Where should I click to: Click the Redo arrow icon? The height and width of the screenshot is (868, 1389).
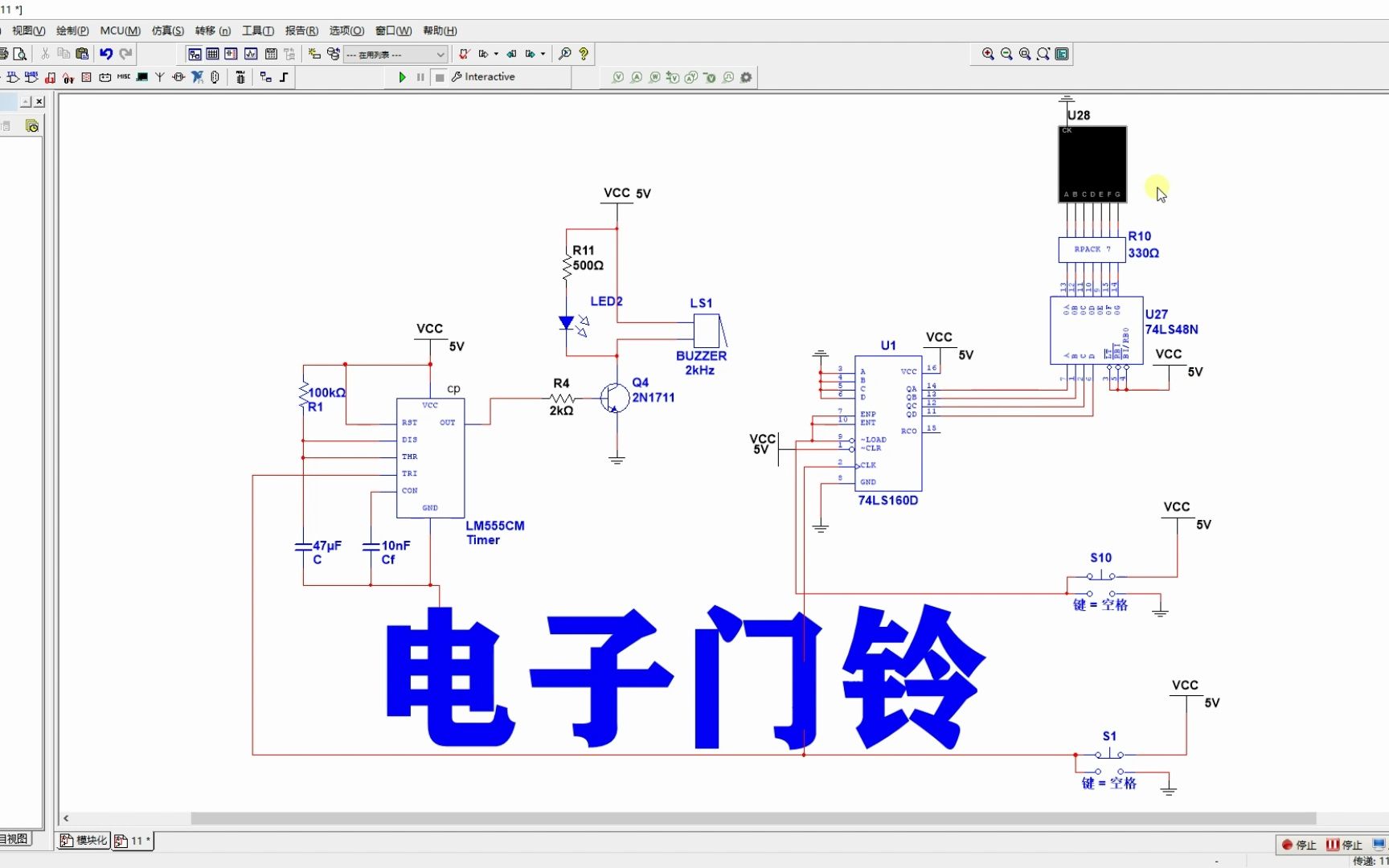pyautogui.click(x=125, y=54)
